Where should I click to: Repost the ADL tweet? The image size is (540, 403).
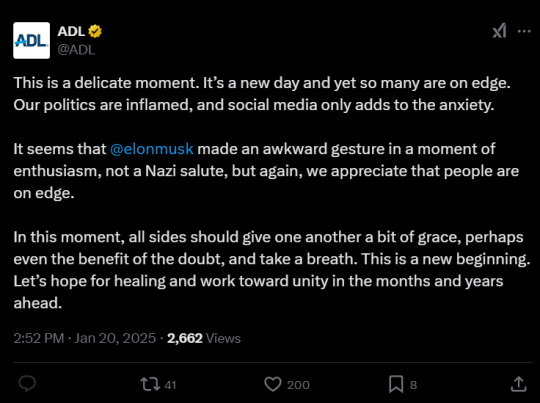pos(150,384)
